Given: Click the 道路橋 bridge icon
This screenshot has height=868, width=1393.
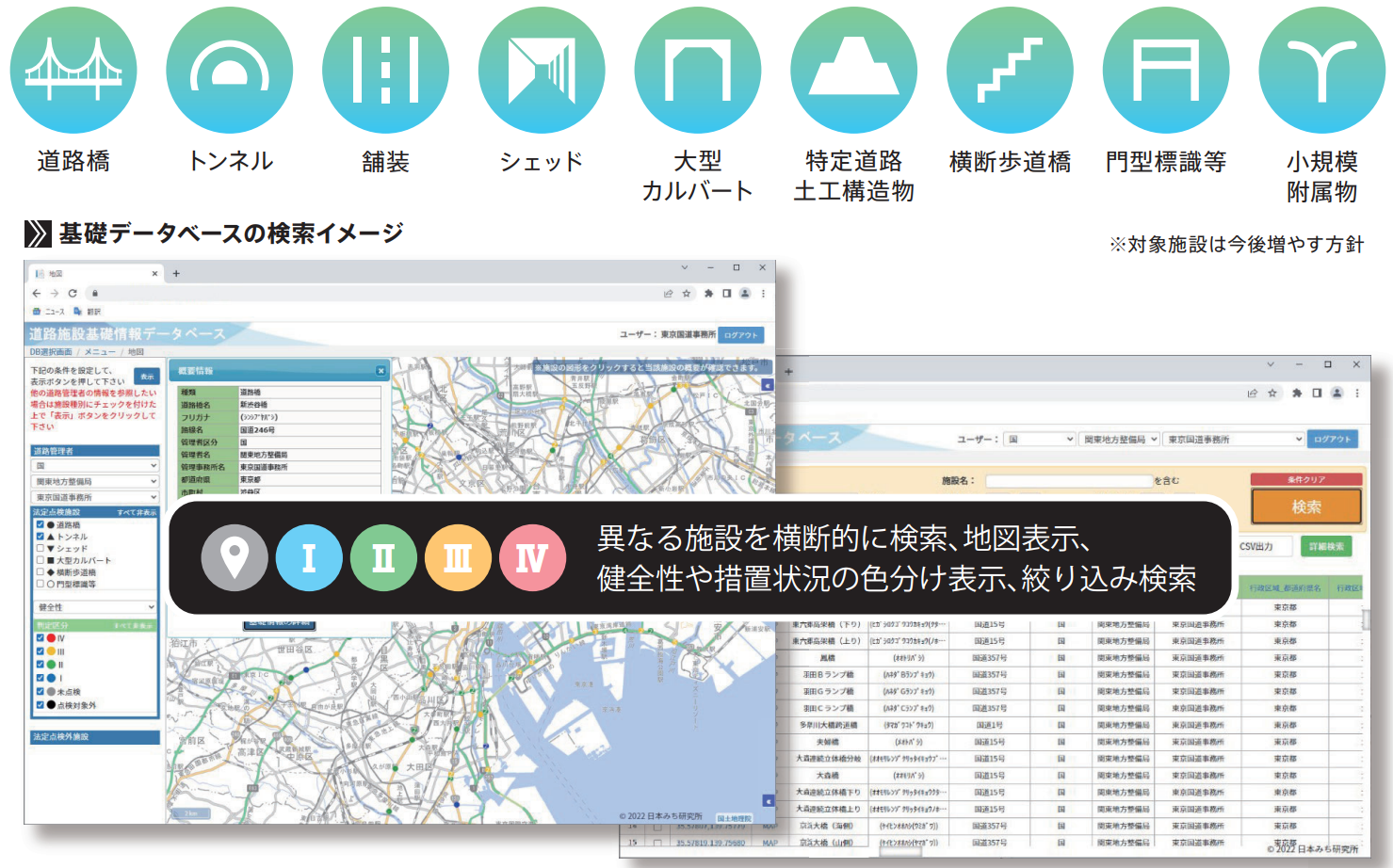Looking at the screenshot, I should (x=73, y=71).
